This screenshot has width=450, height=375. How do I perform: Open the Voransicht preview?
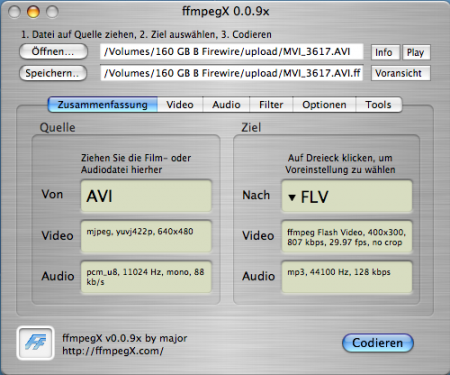click(400, 73)
